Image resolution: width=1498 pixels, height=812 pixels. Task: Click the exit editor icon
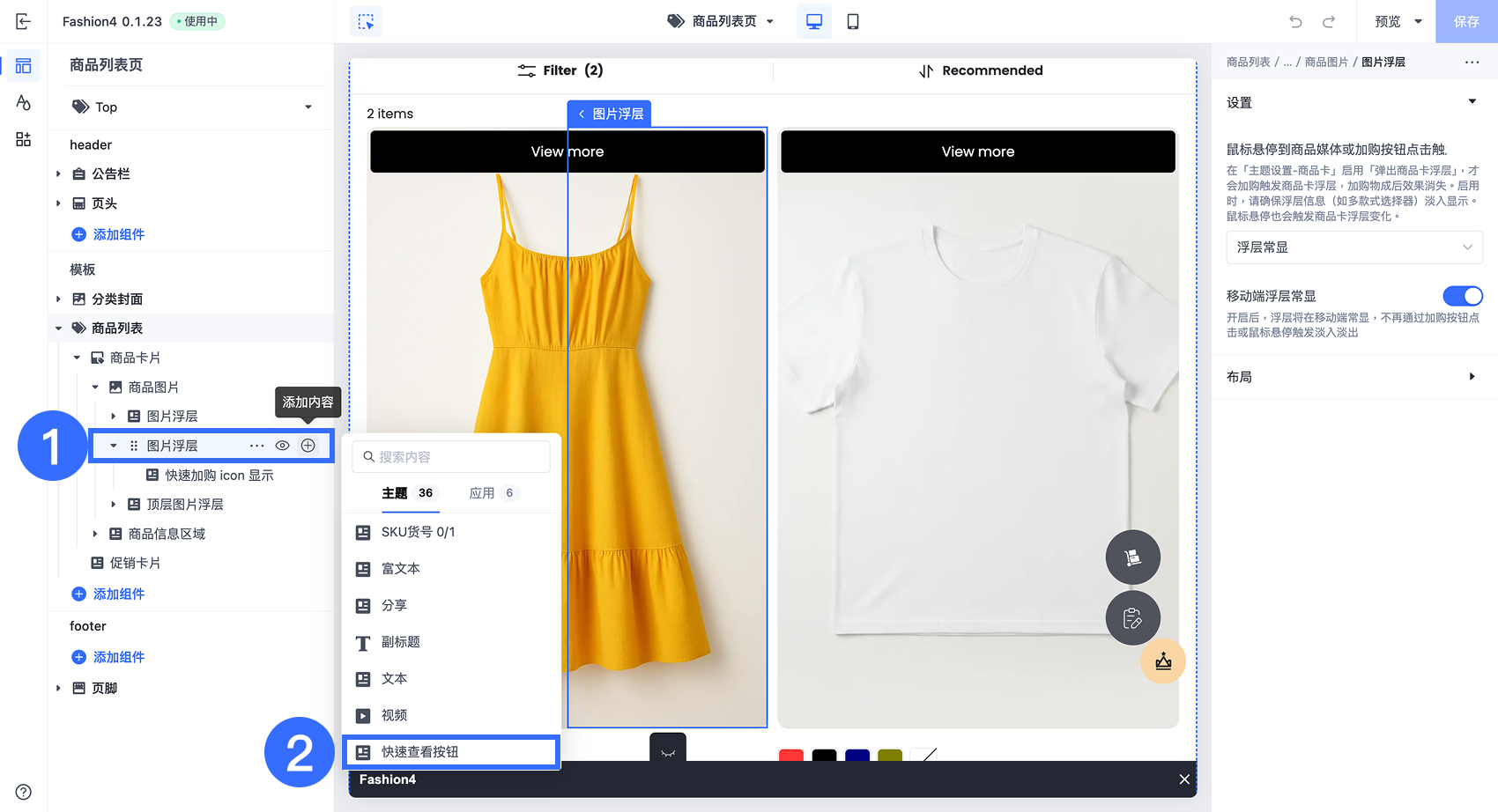tap(24, 21)
